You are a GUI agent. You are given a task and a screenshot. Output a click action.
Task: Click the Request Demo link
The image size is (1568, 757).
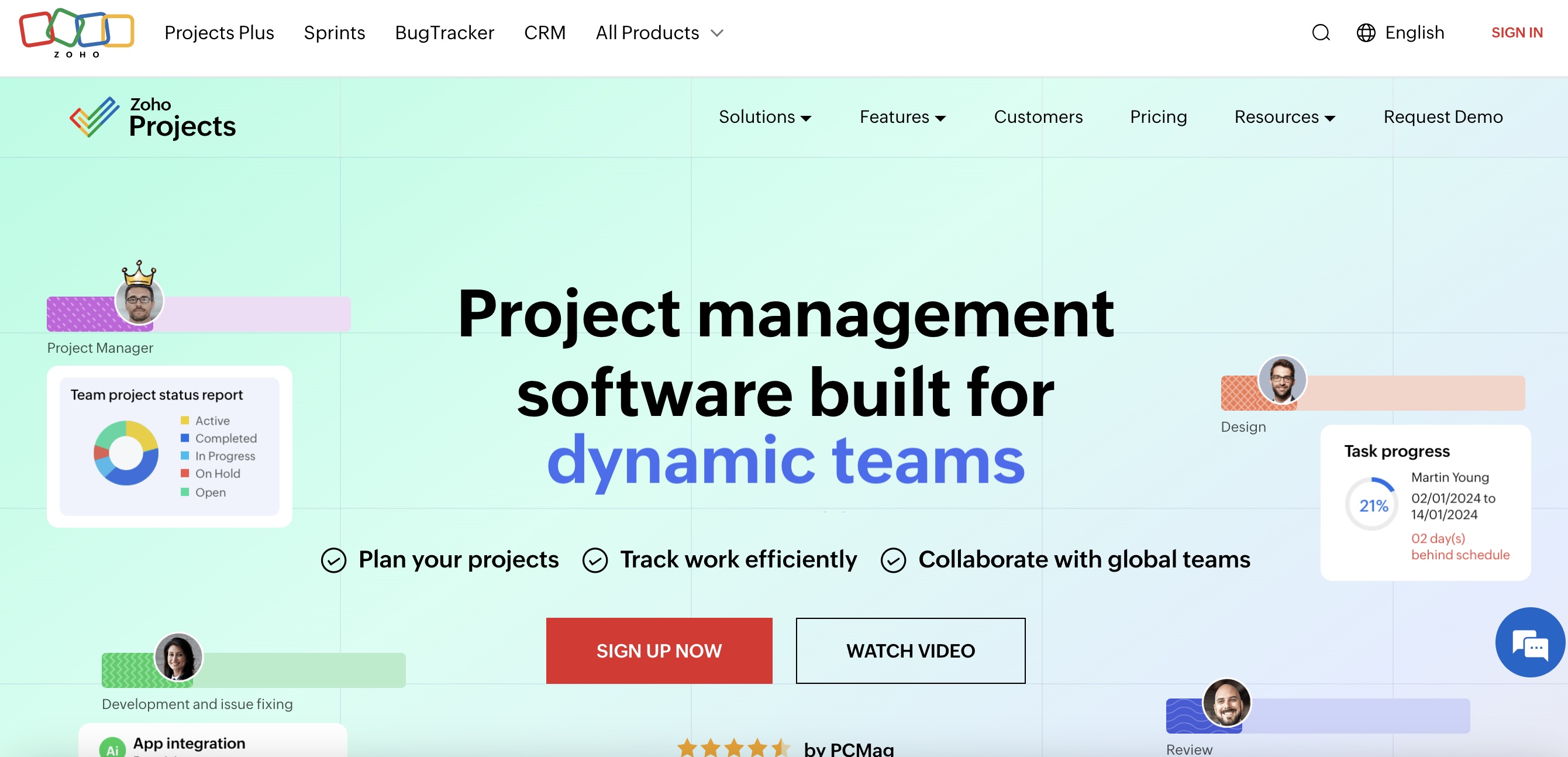(x=1443, y=117)
